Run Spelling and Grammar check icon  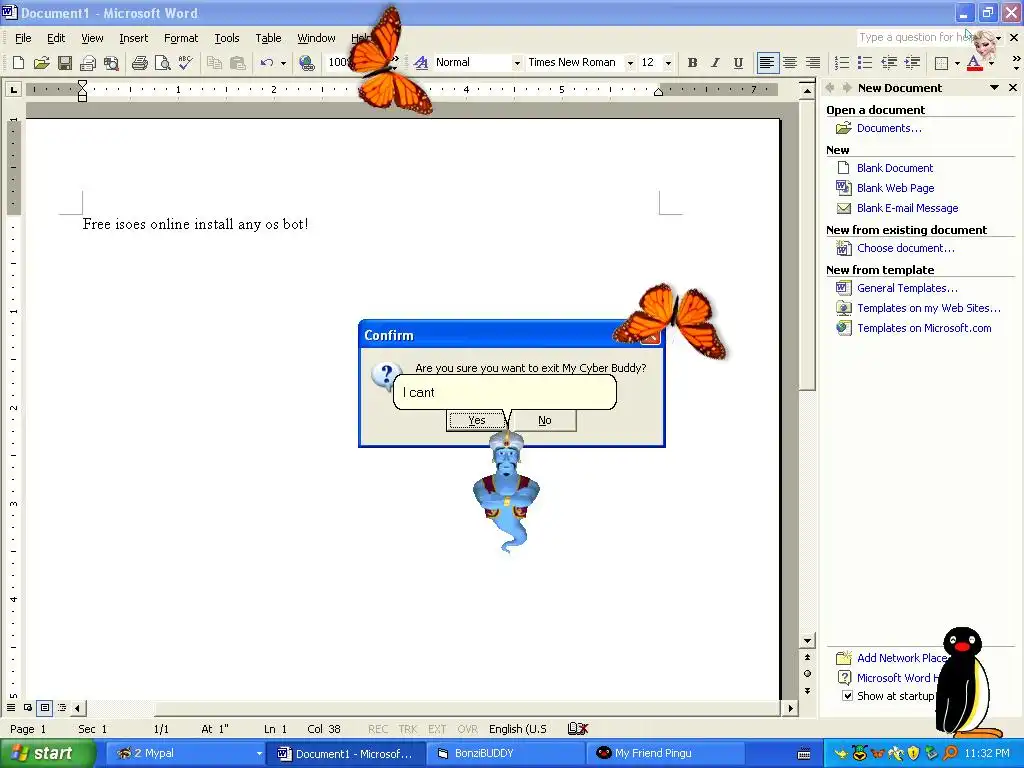point(185,63)
